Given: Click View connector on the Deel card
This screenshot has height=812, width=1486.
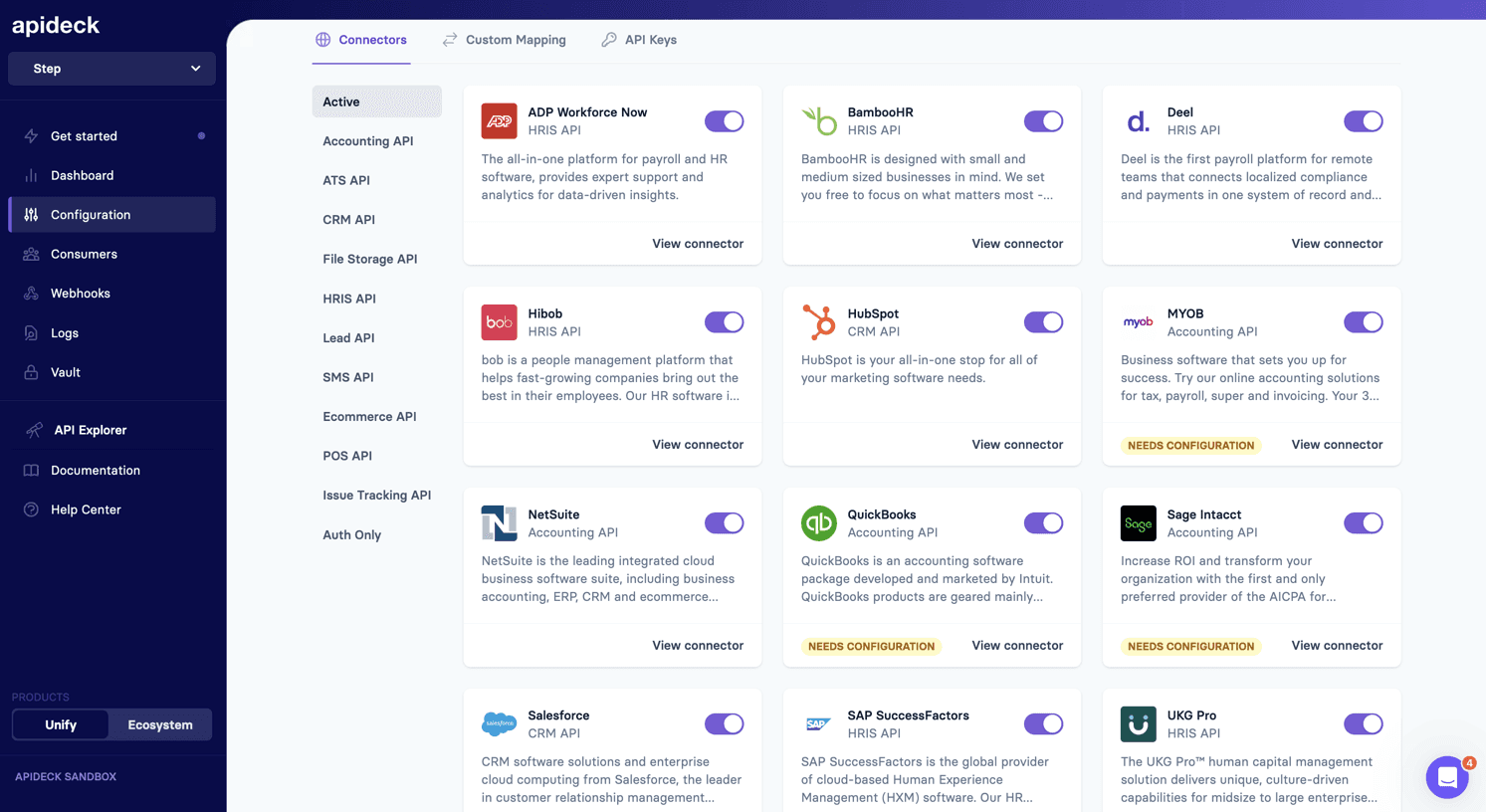Looking at the screenshot, I should coord(1337,244).
